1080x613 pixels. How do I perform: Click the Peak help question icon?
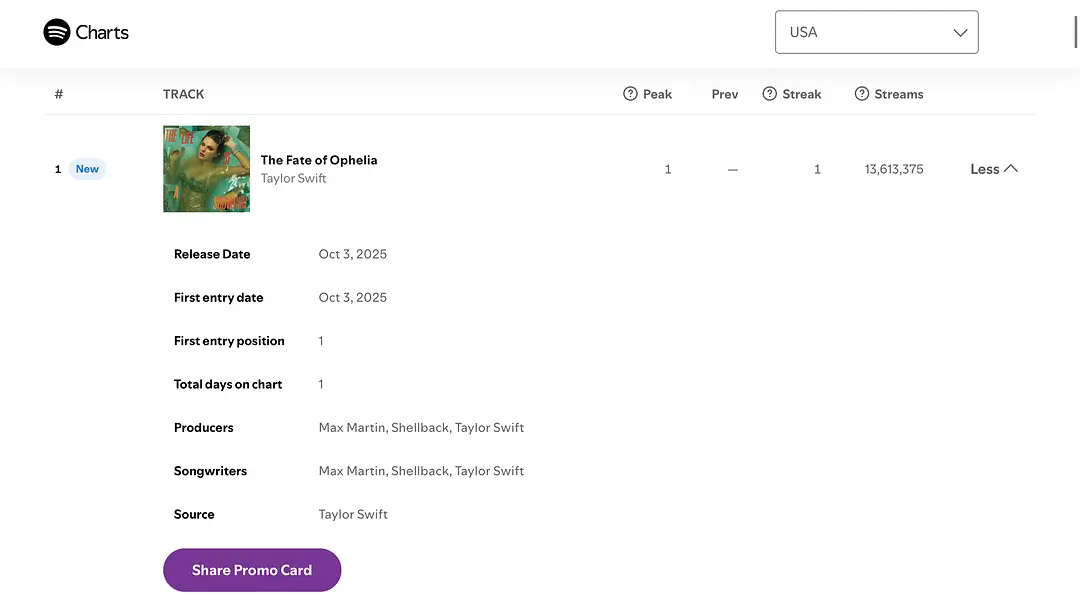click(630, 94)
